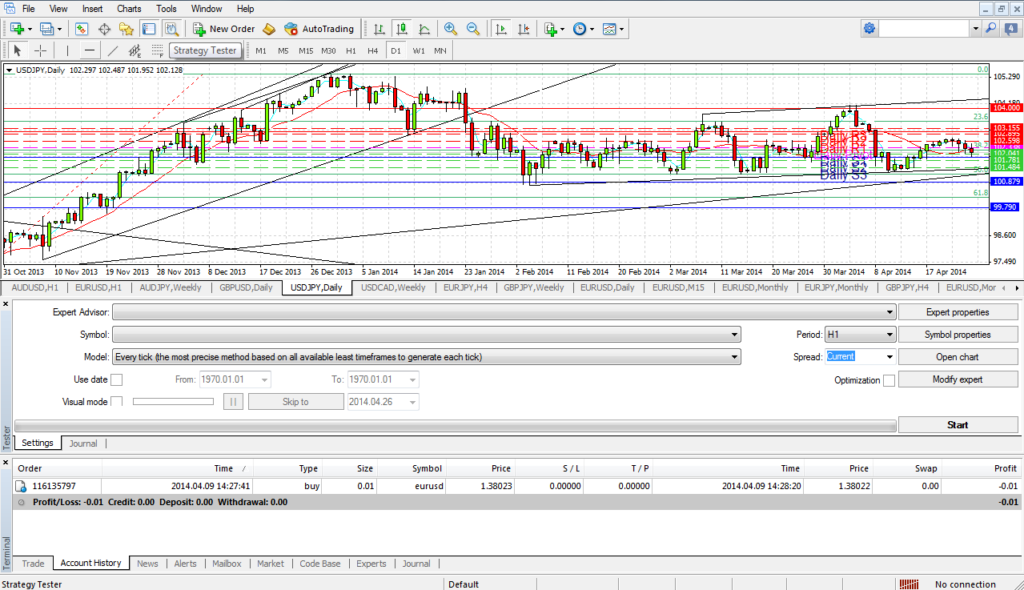Click the Start button
1024x590 pixels.
(x=957, y=425)
